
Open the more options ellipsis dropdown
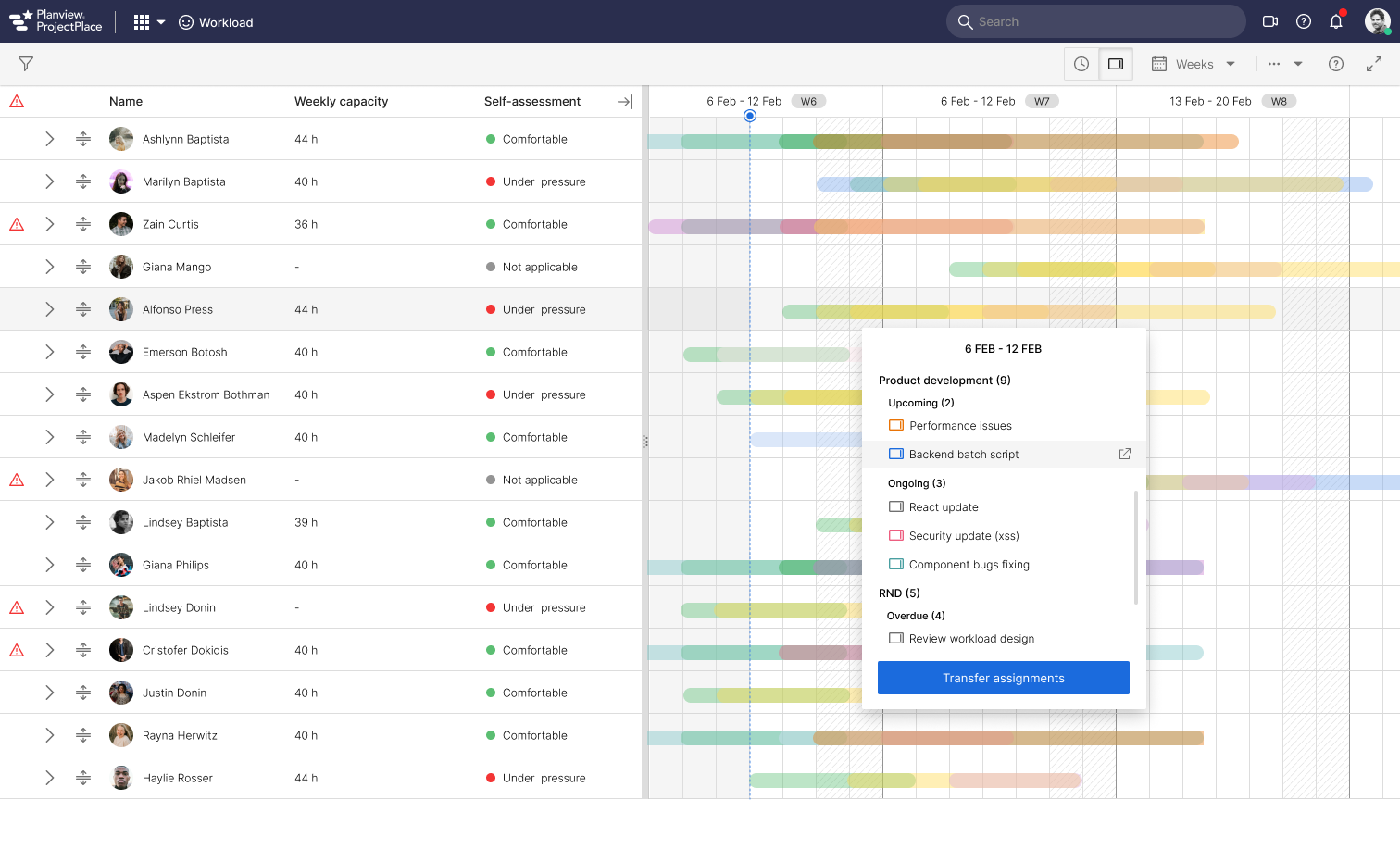[1284, 64]
